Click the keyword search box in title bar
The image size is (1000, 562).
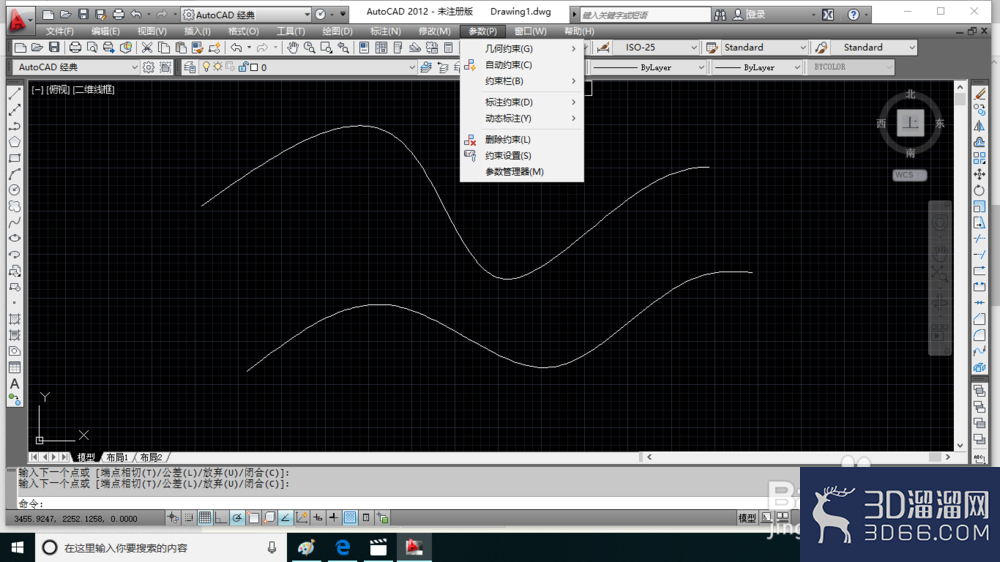point(644,15)
